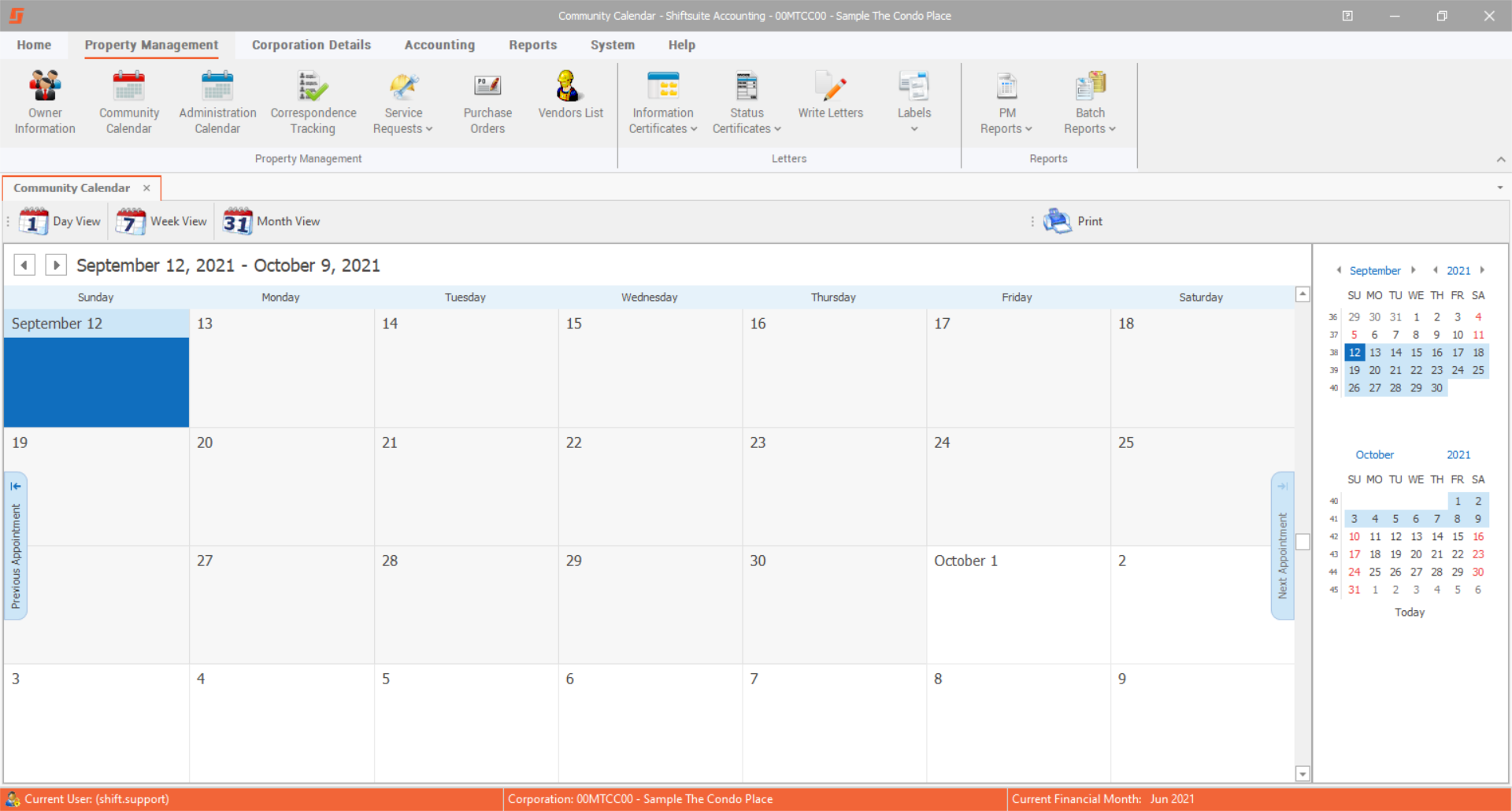Screen dimensions: 1512x811
Task: Click the ribbon display options icon
Action: (x=1347, y=16)
